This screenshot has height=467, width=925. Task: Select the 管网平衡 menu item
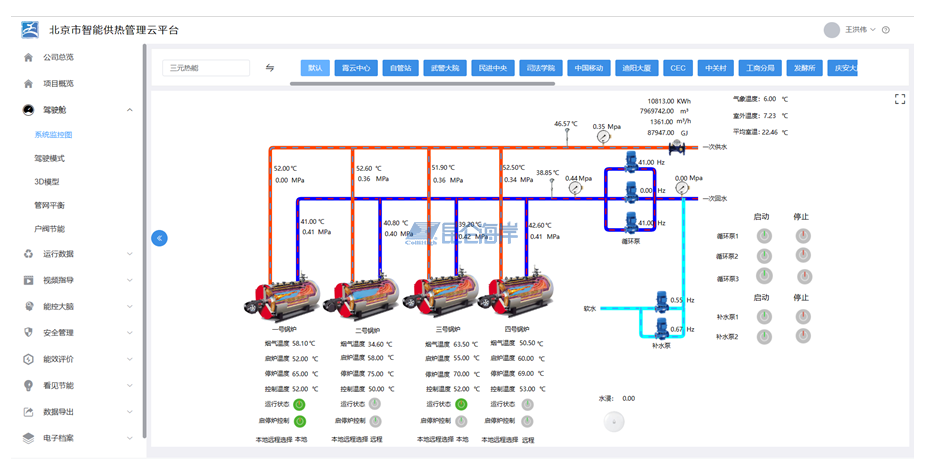coord(49,205)
